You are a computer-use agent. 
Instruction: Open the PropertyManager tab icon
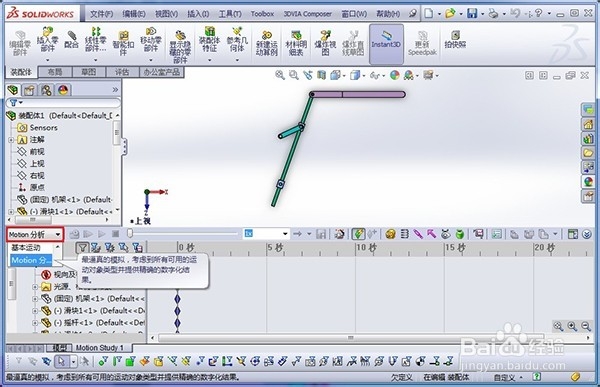pyautogui.click(x=29, y=90)
